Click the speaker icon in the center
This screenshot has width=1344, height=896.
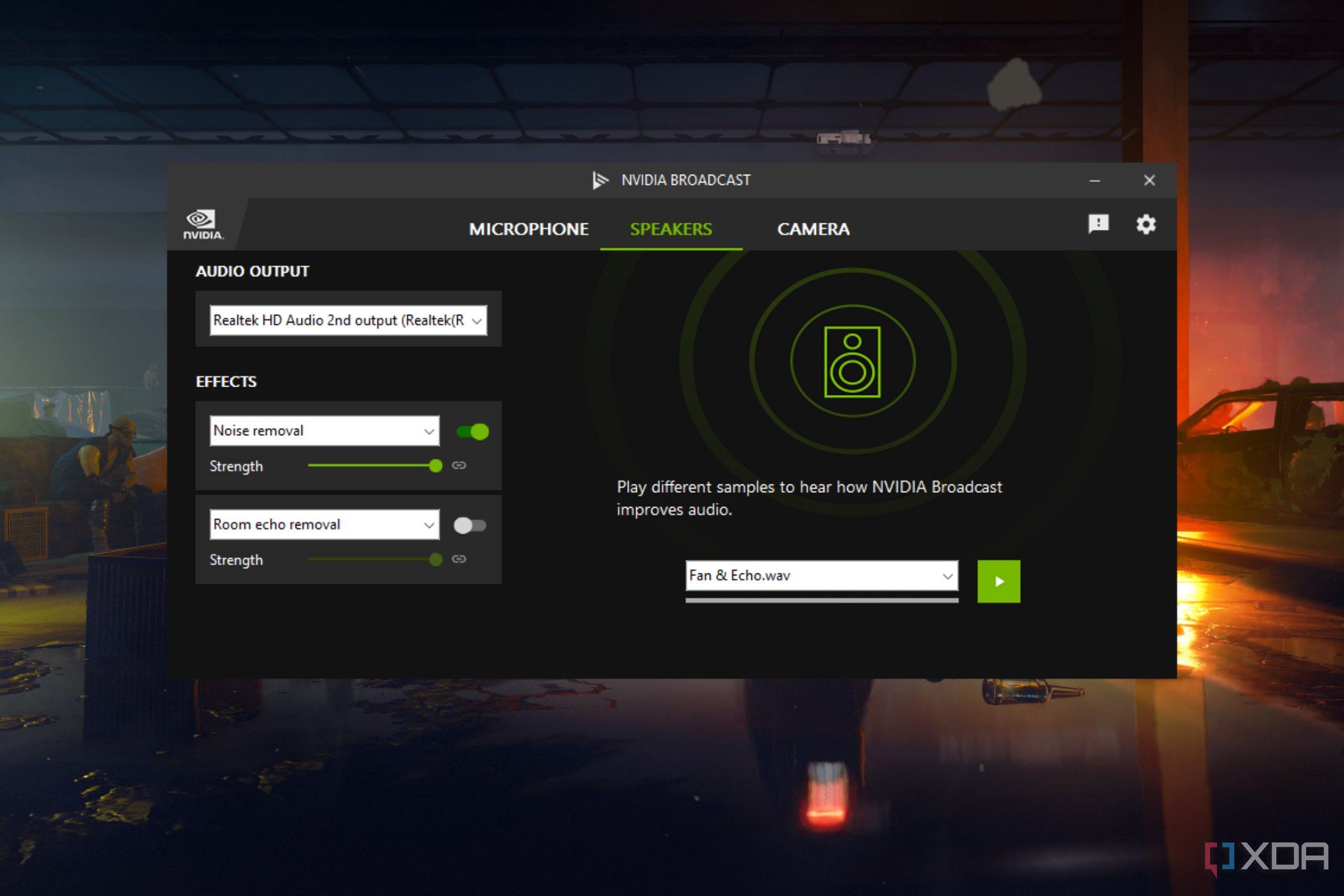[x=852, y=362]
